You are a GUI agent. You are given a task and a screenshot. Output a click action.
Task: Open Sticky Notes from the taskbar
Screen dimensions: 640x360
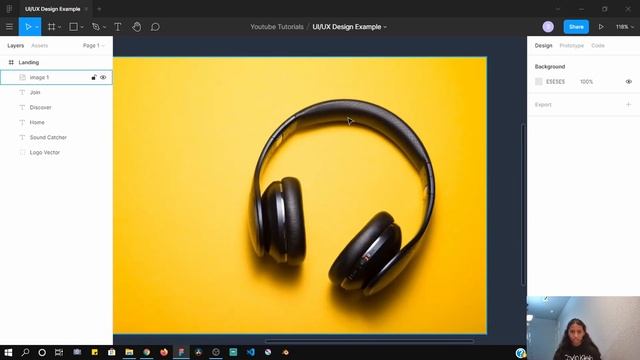[x=95, y=352]
